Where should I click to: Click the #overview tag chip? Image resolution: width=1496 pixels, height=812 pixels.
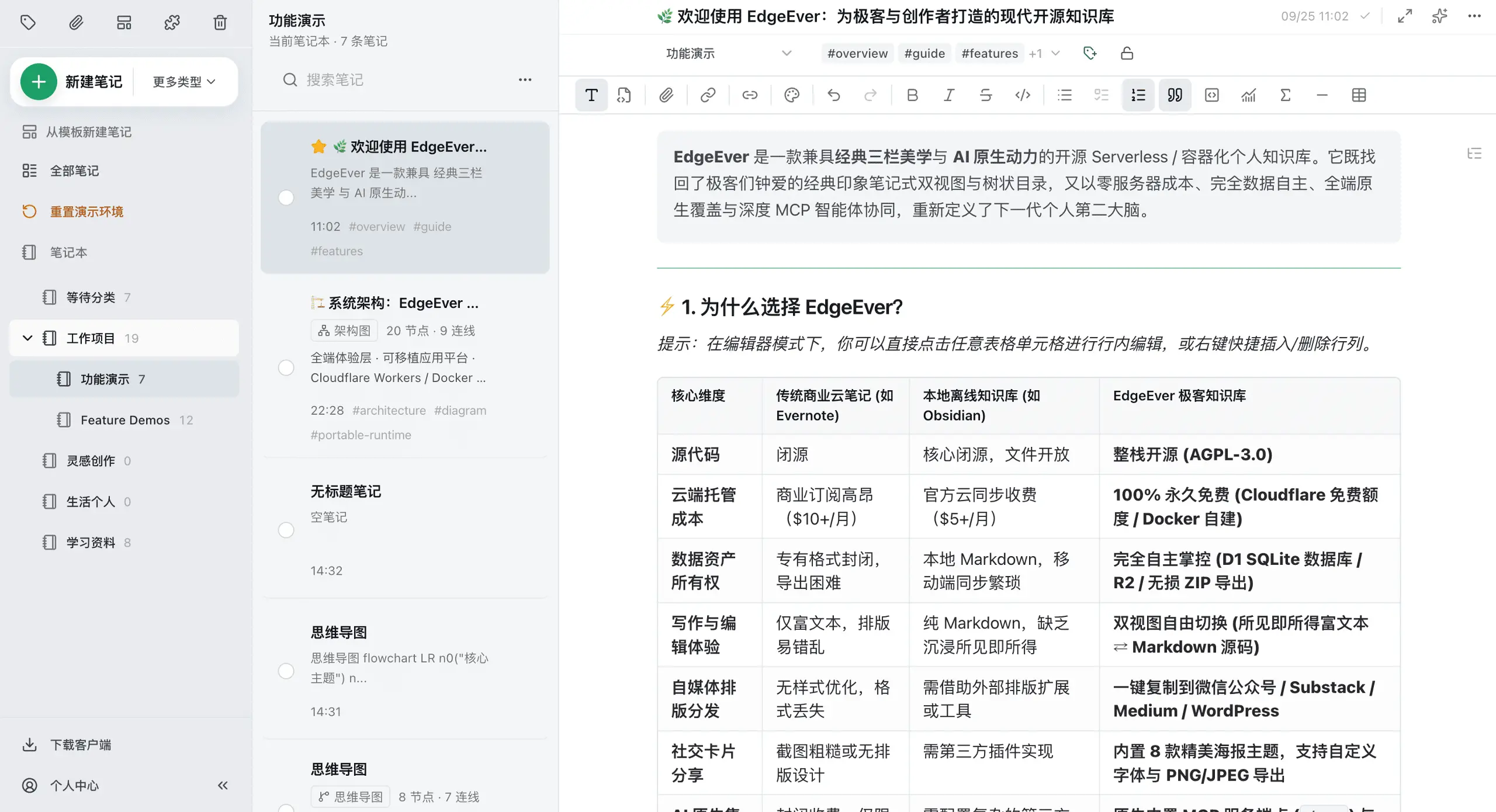pos(857,53)
